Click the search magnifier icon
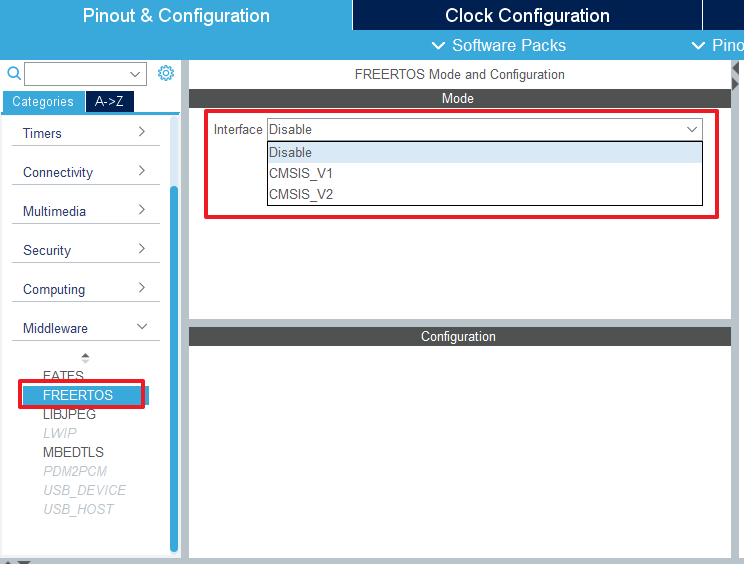 pyautogui.click(x=14, y=74)
